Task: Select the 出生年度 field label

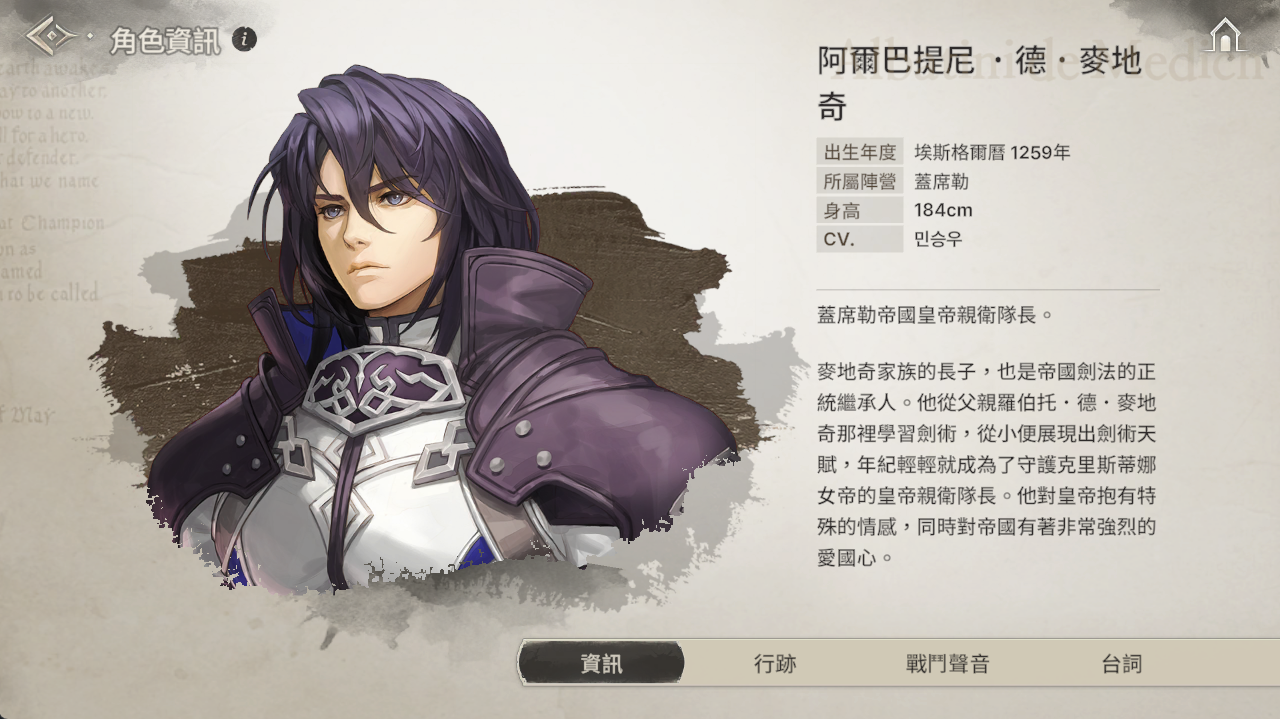Action: tap(860, 152)
